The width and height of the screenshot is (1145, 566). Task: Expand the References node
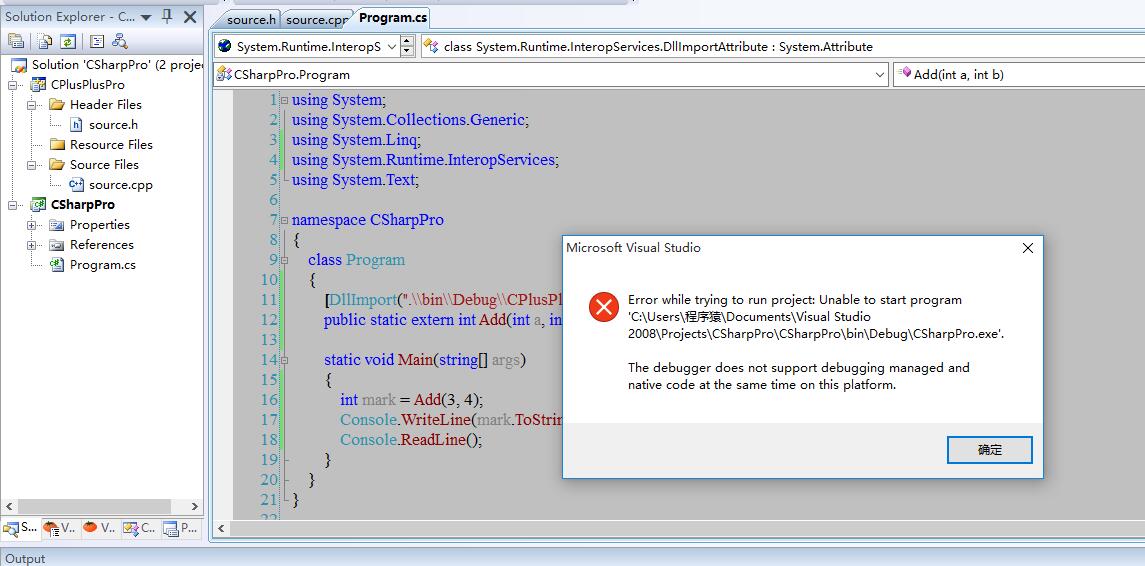coord(31,245)
